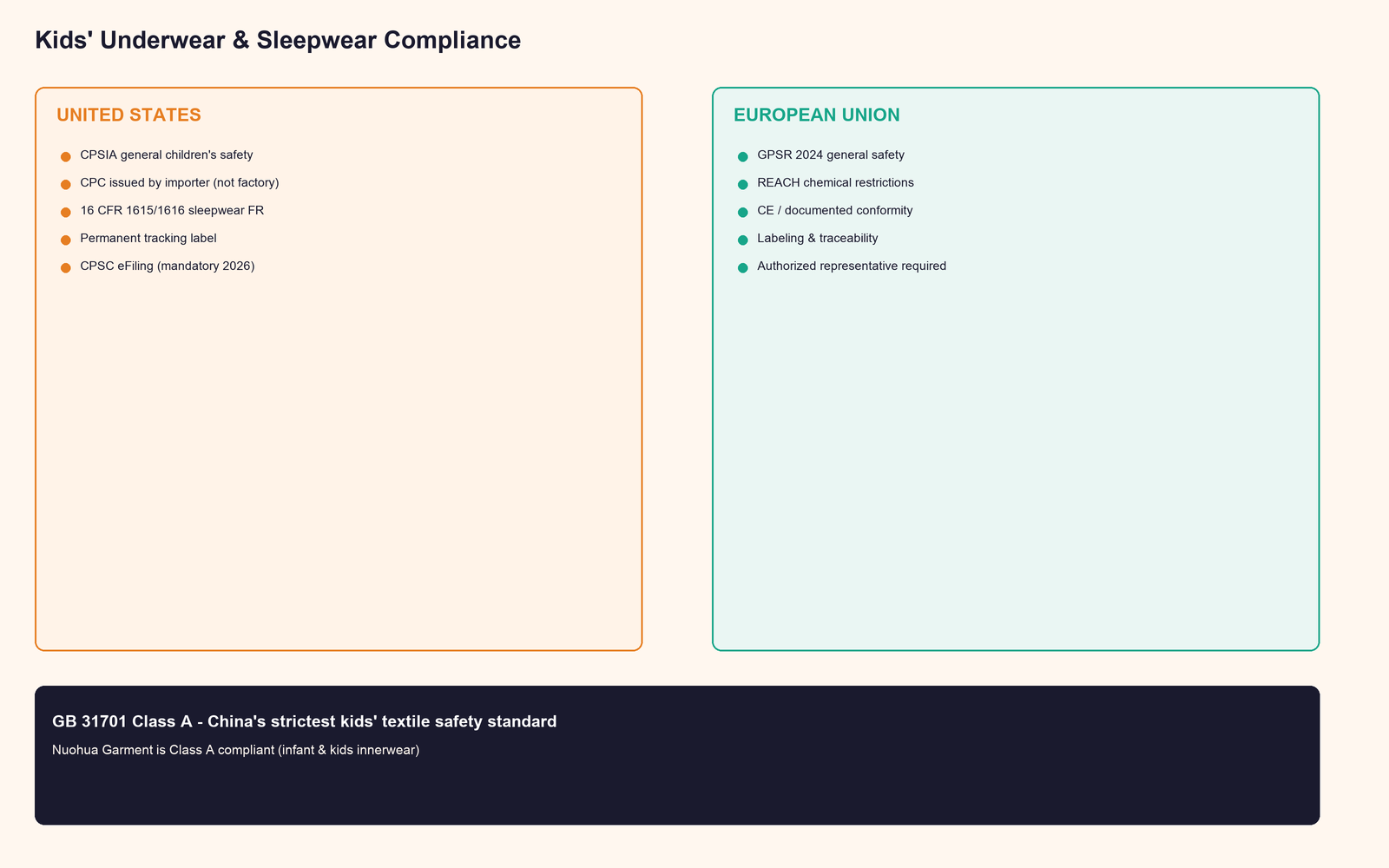1389x868 pixels.
Task: Click green bullet beside REACH chemical restrictions
Action: pos(742,185)
